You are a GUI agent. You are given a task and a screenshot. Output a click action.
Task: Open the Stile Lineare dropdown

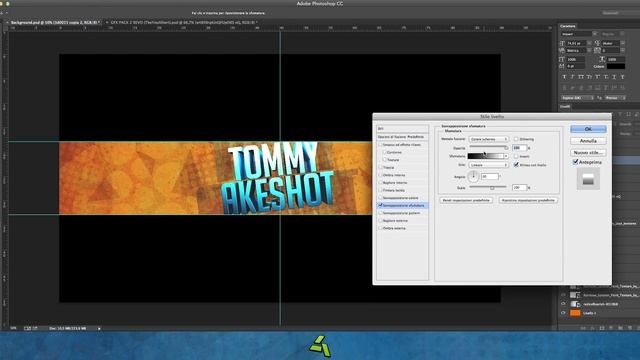point(488,165)
